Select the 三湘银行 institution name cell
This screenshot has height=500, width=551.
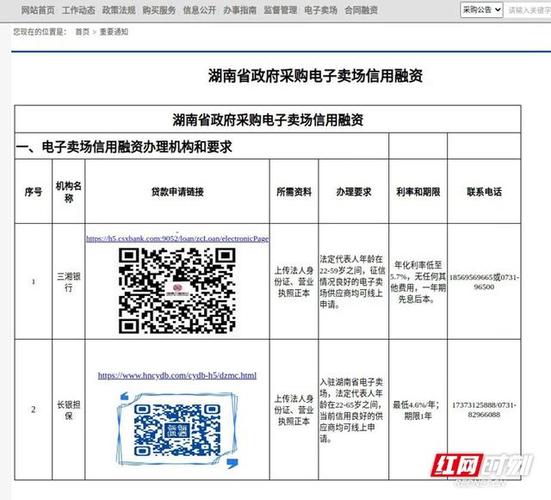click(x=69, y=282)
